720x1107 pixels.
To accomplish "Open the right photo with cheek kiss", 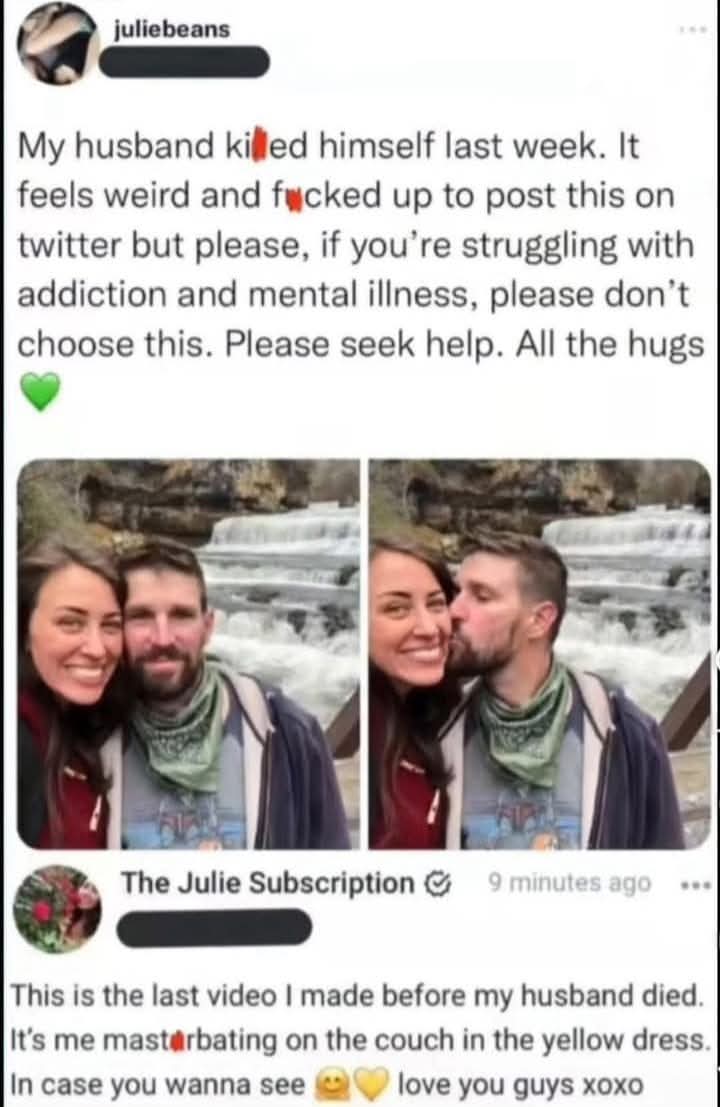I will pyautogui.click(x=539, y=654).
